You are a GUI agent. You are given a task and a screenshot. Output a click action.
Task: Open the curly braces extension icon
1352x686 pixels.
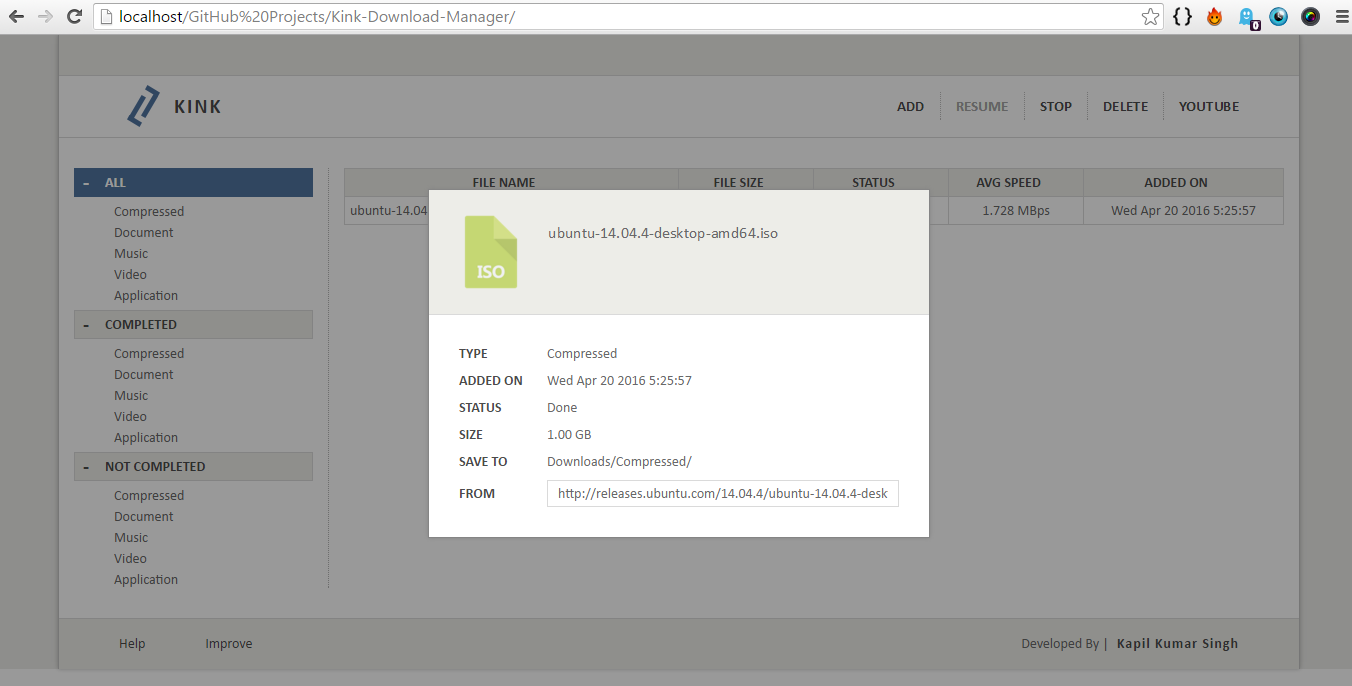click(1182, 17)
